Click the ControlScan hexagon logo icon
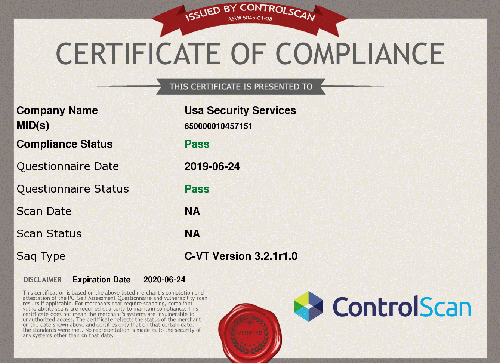Viewport: 500px width, 363px height. pos(308,307)
